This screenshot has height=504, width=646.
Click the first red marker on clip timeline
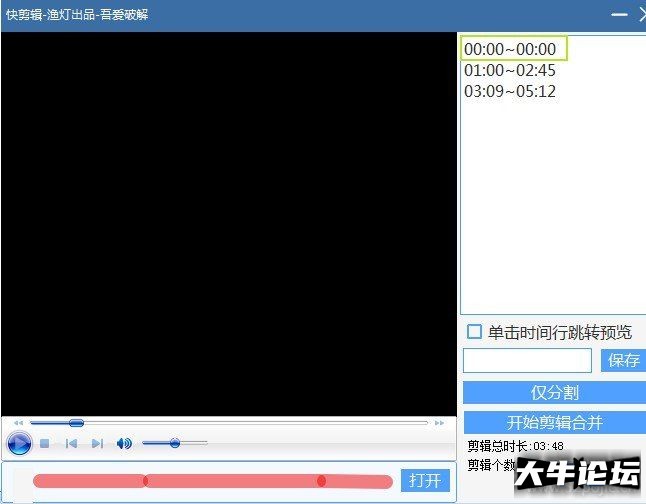(x=145, y=481)
